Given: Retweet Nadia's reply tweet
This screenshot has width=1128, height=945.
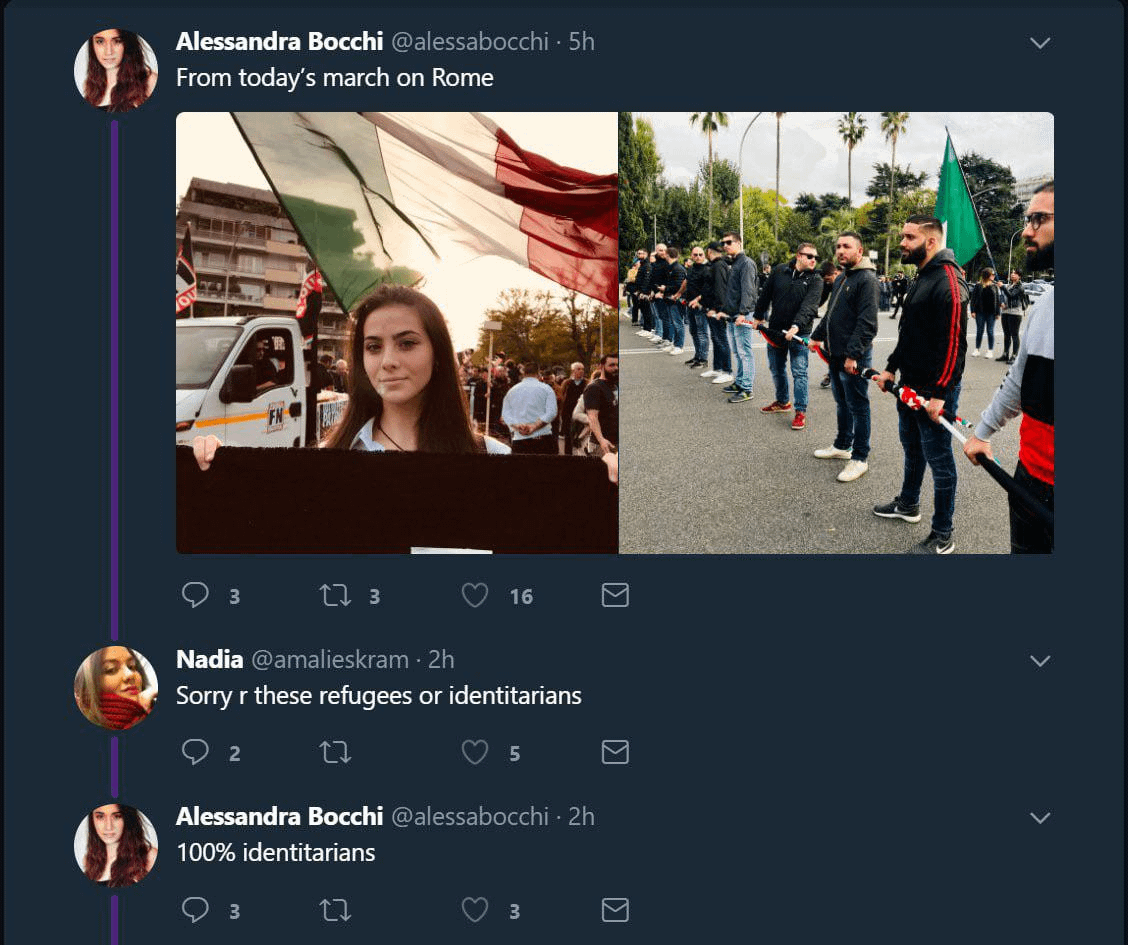Looking at the screenshot, I should tap(334, 752).
